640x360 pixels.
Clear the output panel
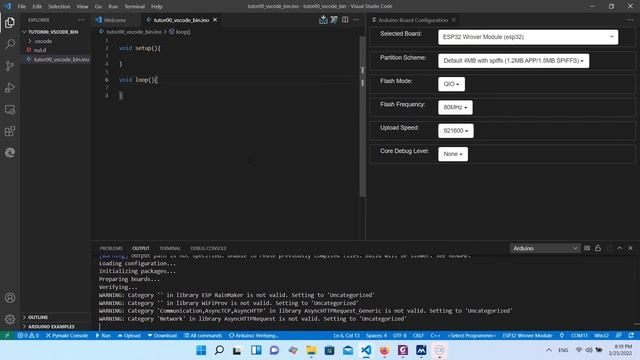pyautogui.click(x=587, y=248)
